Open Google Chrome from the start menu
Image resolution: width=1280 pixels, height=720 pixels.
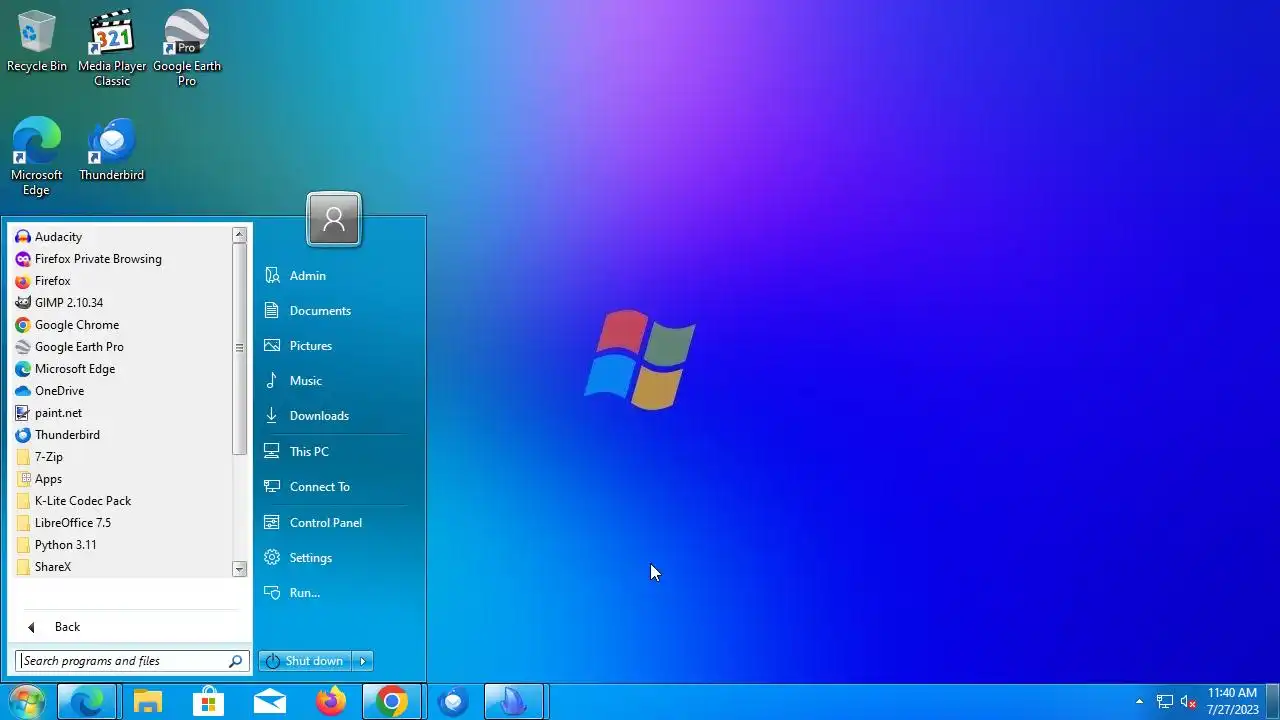click(121, 325)
